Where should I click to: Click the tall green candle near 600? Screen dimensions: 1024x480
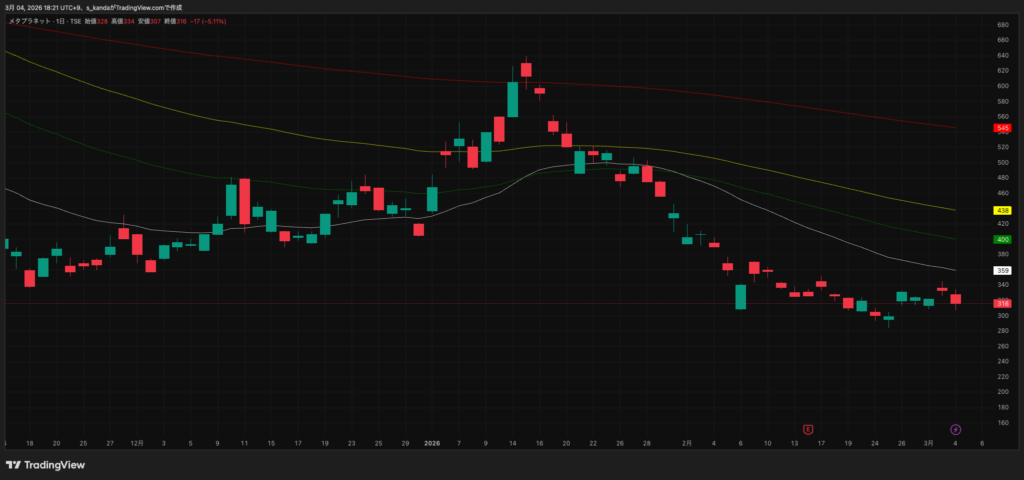(512, 99)
